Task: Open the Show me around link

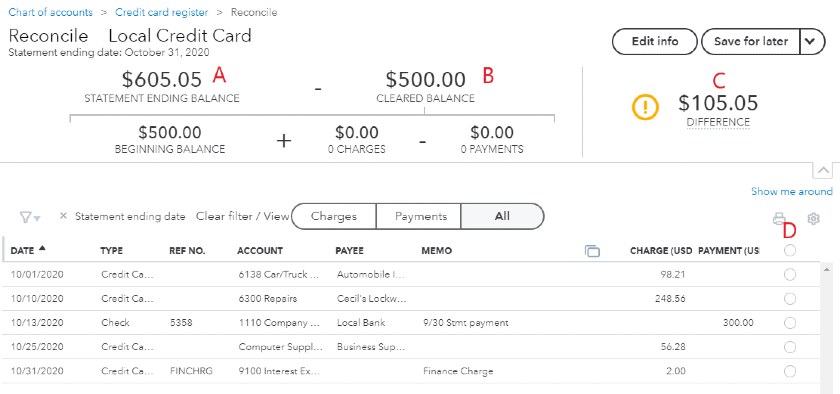Action: pyautogui.click(x=792, y=191)
